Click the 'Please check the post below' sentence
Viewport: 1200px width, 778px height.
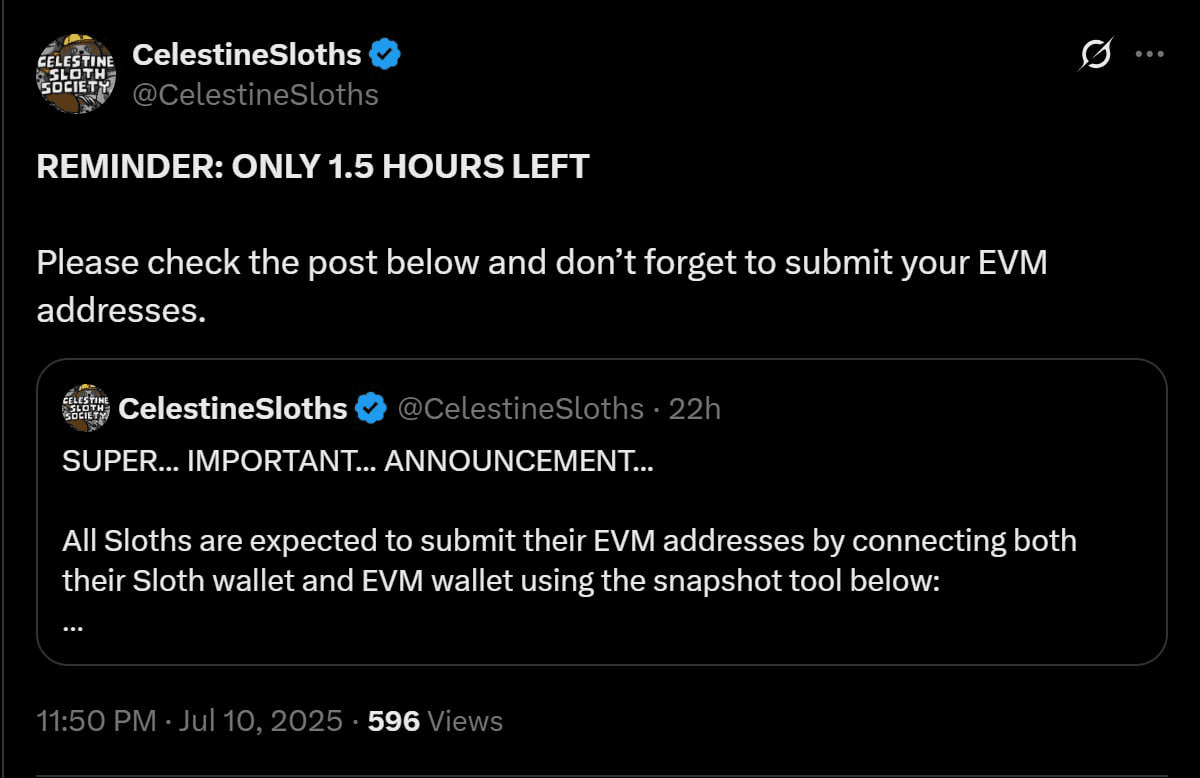(541, 286)
